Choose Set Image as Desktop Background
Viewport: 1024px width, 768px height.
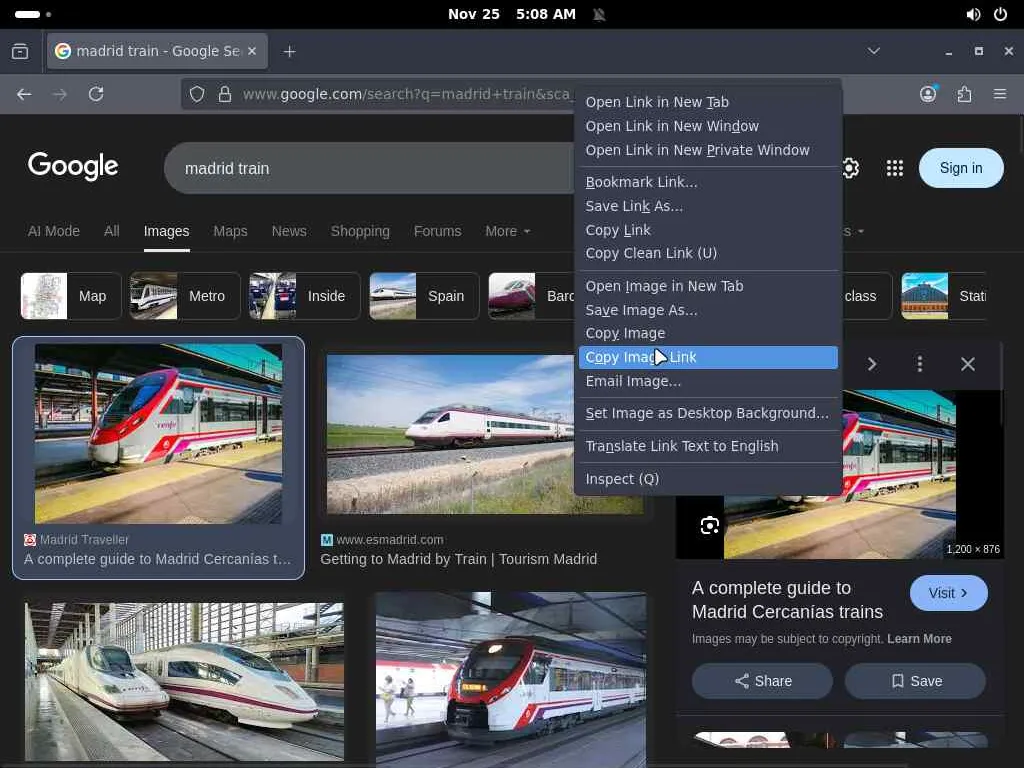708,413
